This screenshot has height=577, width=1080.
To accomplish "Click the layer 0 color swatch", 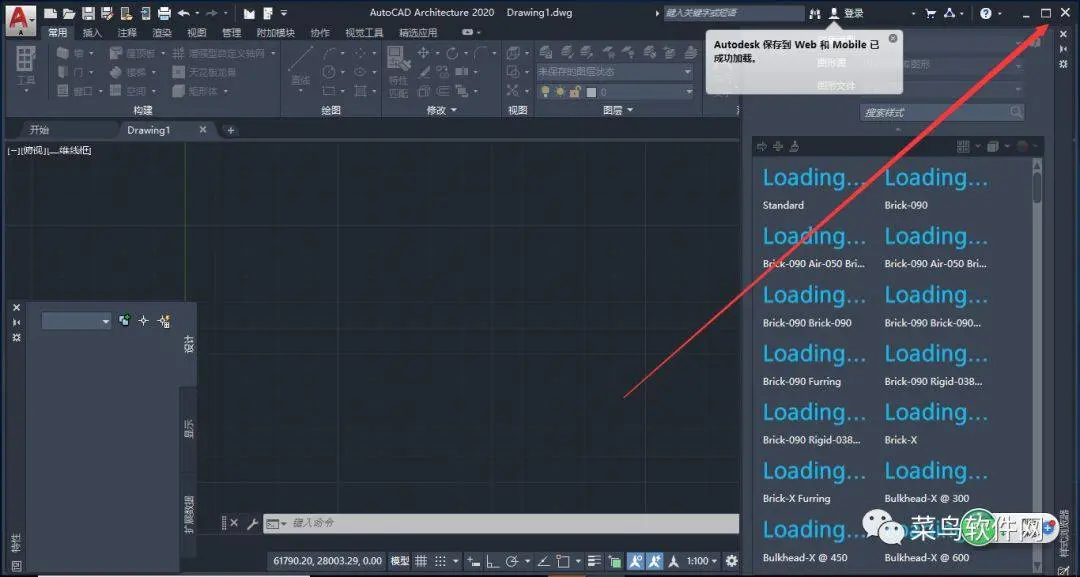I will [591, 92].
